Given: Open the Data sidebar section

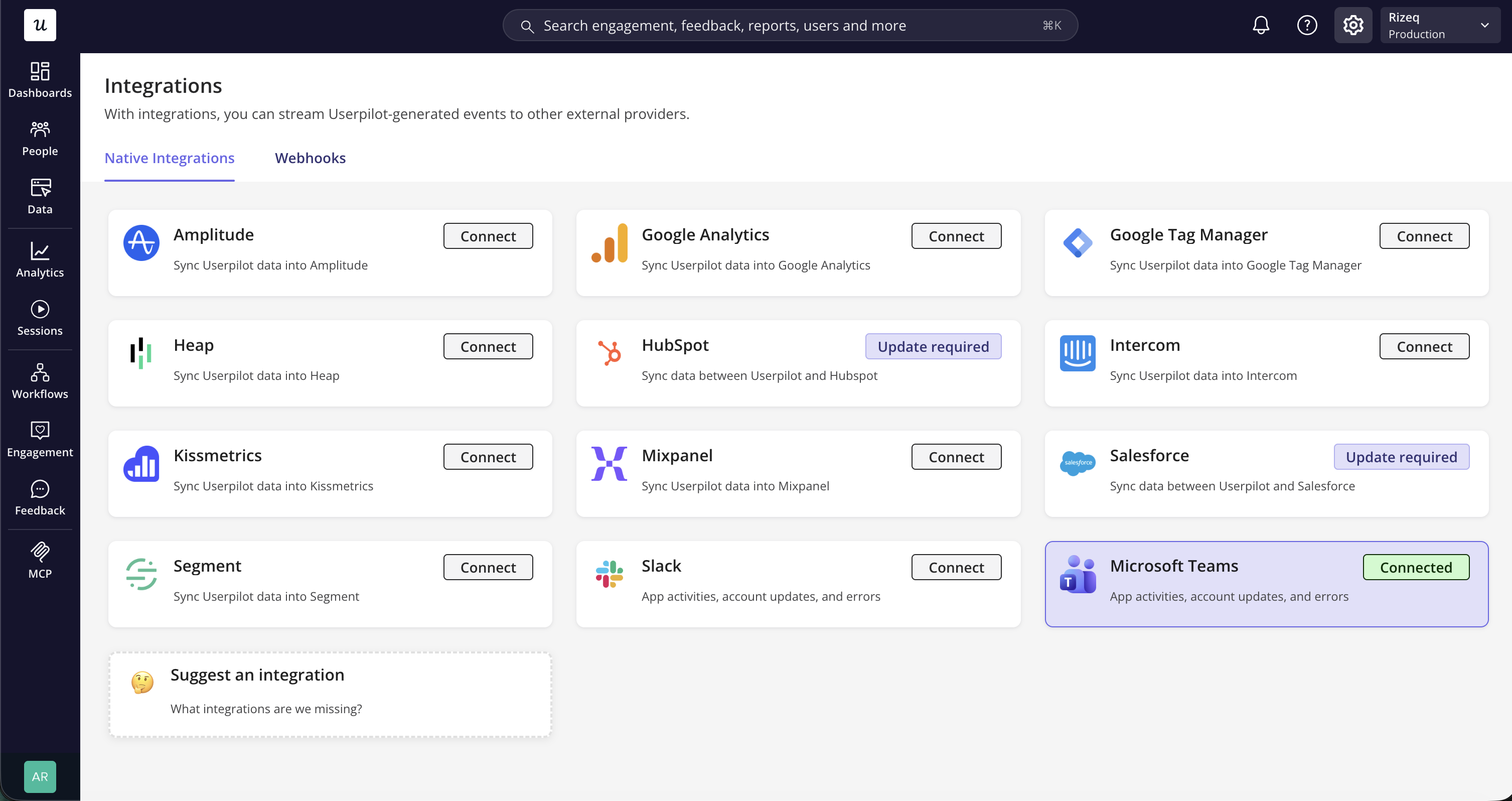Looking at the screenshot, I should pyautogui.click(x=40, y=197).
